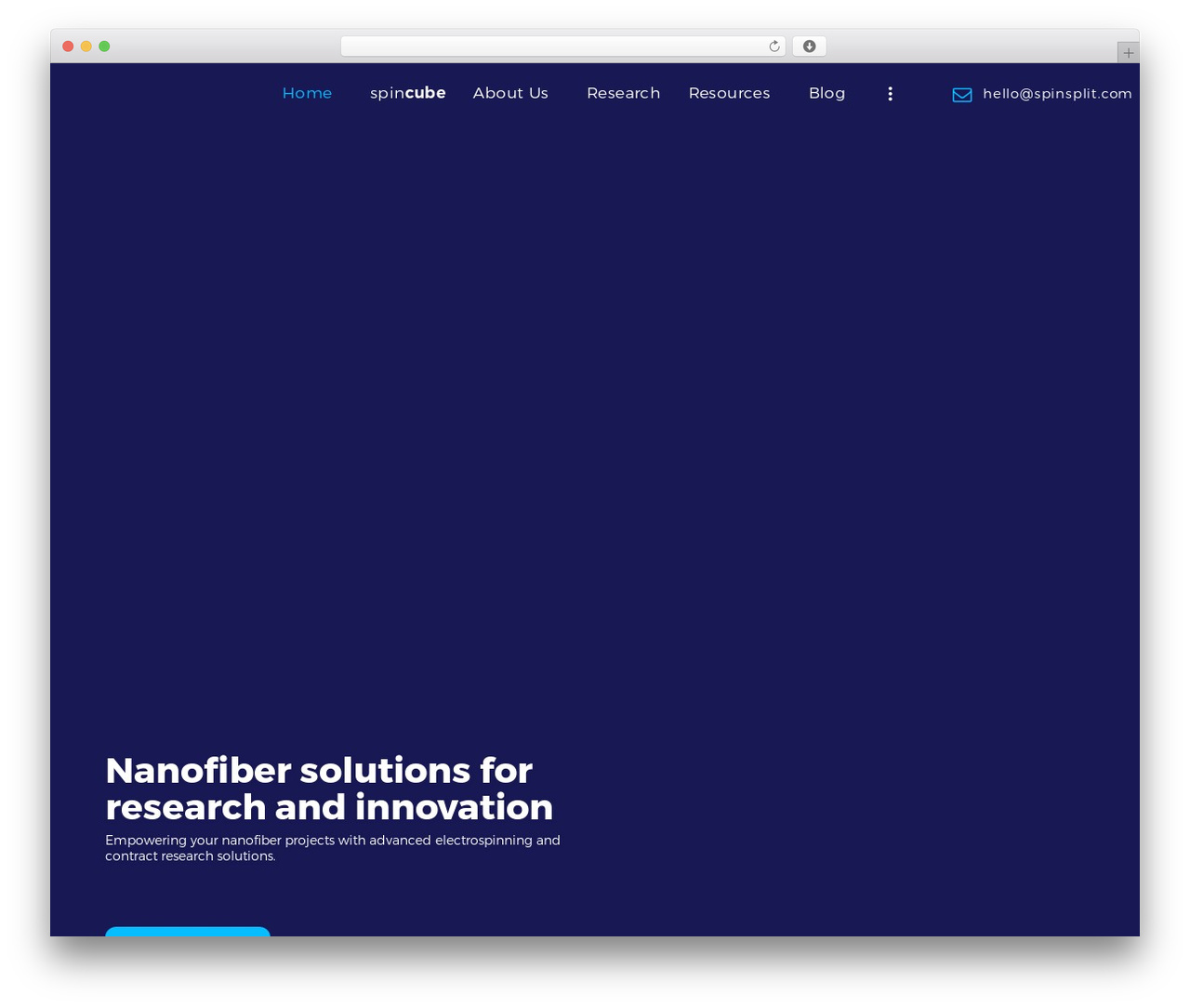Open the Research menu item

tap(623, 93)
